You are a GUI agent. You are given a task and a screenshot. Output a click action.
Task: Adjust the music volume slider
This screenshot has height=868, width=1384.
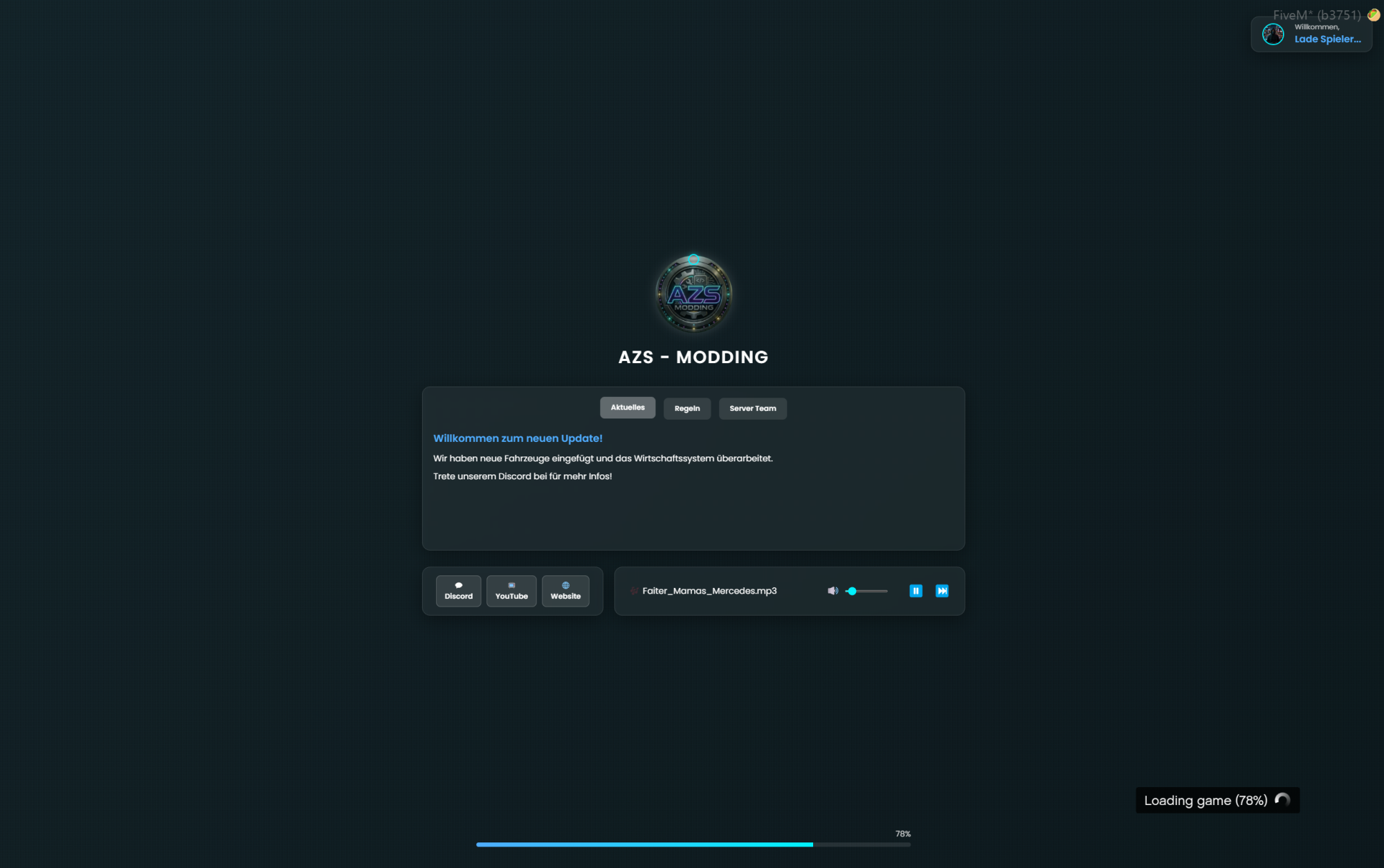[866, 591]
